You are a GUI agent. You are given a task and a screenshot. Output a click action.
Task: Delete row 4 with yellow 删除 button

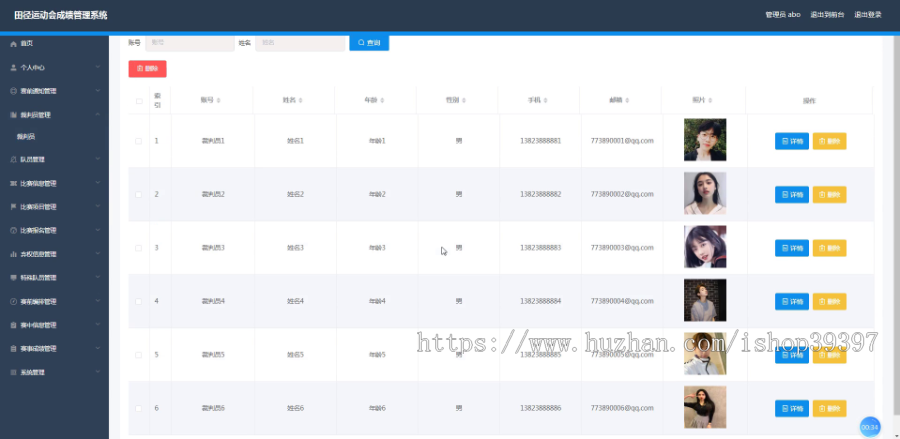coord(829,301)
